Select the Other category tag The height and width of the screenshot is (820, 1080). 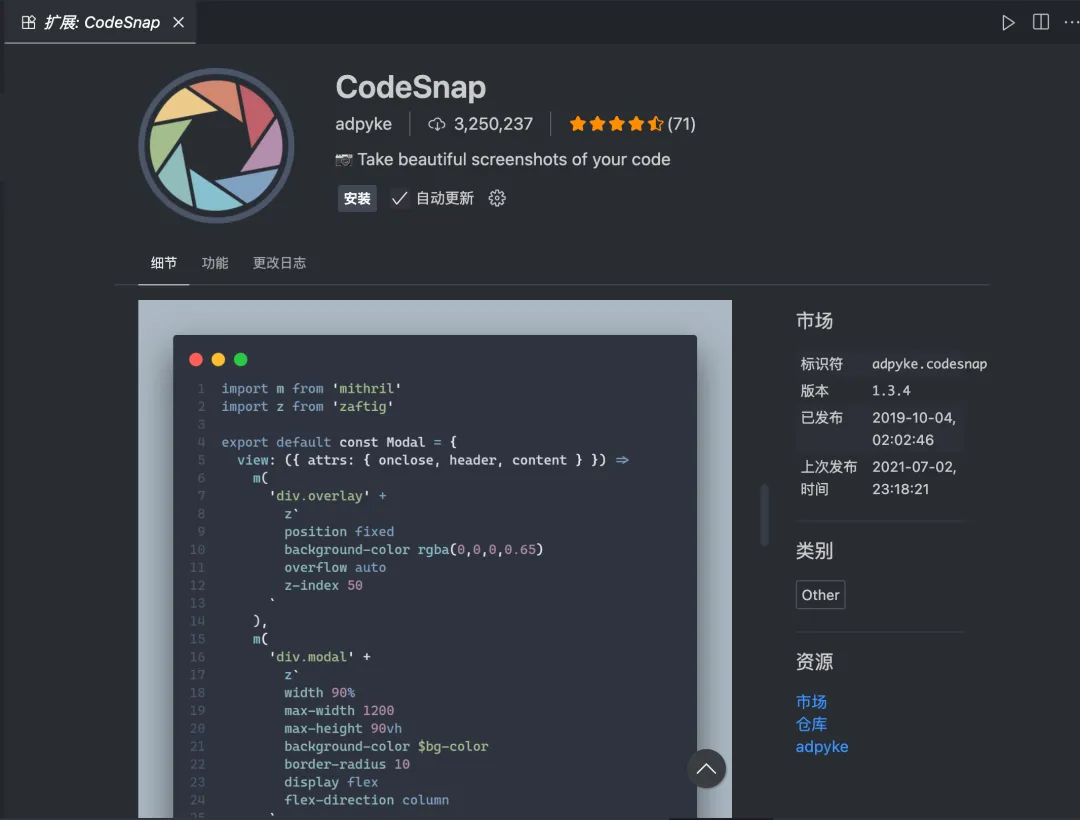coord(820,595)
